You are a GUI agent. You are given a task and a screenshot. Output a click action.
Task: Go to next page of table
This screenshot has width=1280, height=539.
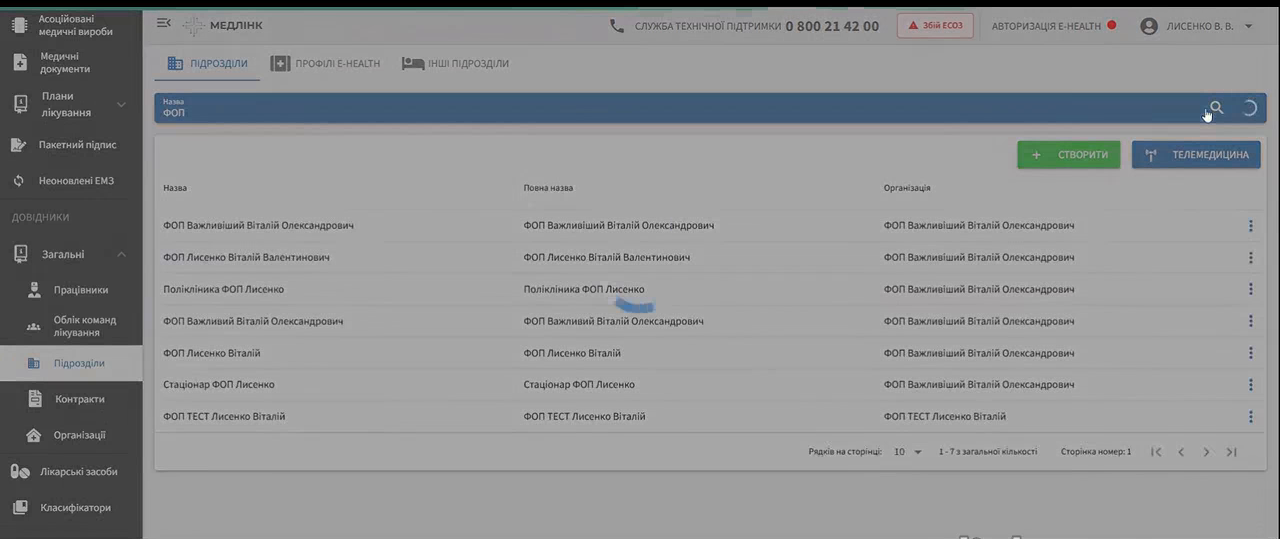(x=1206, y=452)
